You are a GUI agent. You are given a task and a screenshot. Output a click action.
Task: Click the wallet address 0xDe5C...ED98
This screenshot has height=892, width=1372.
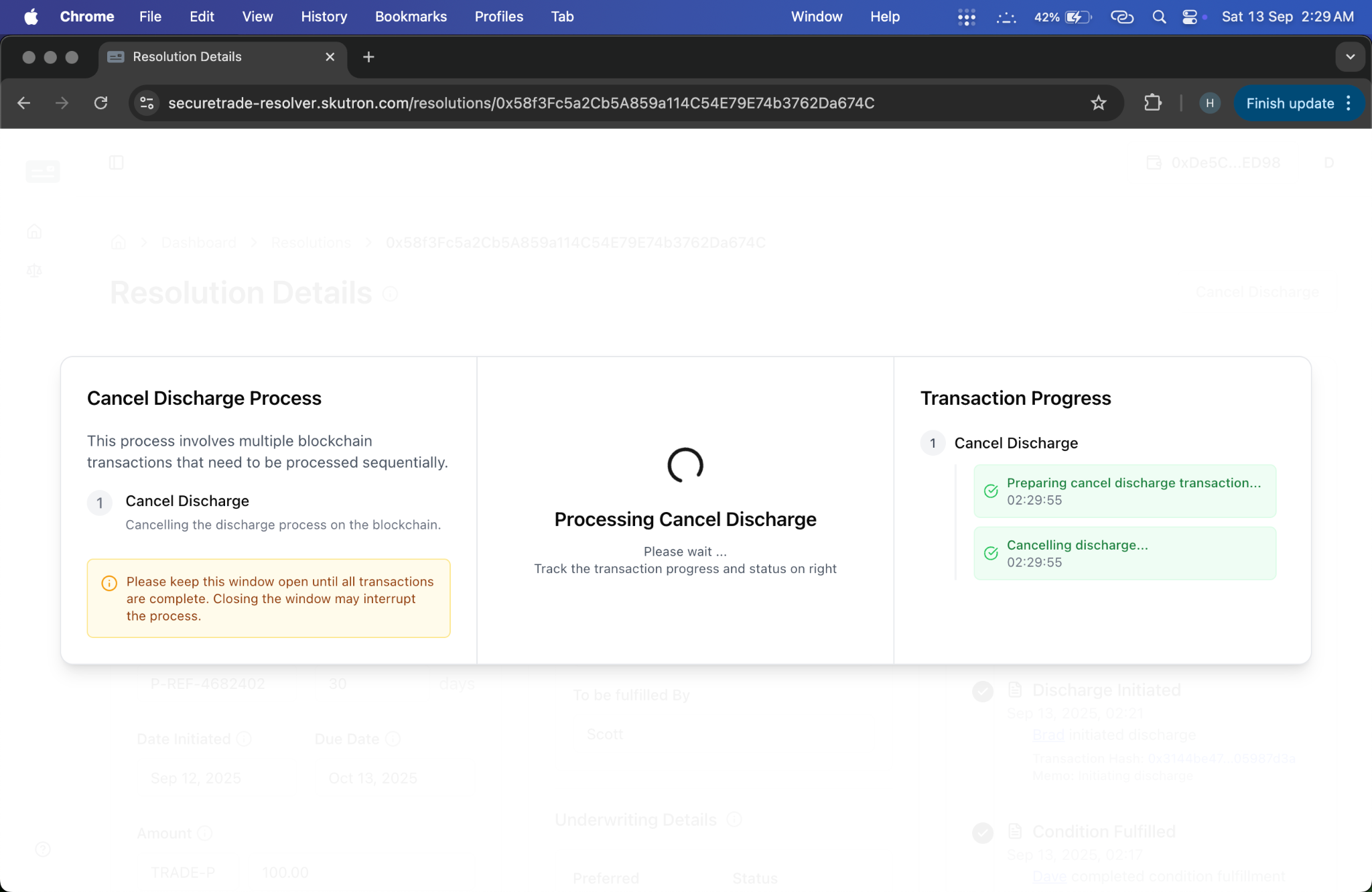click(1225, 163)
